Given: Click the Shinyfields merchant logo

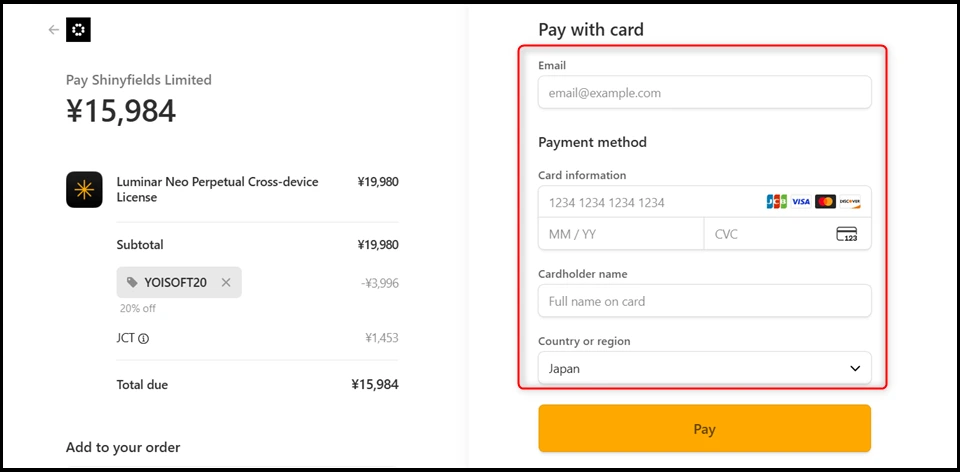Looking at the screenshot, I should pos(78,30).
